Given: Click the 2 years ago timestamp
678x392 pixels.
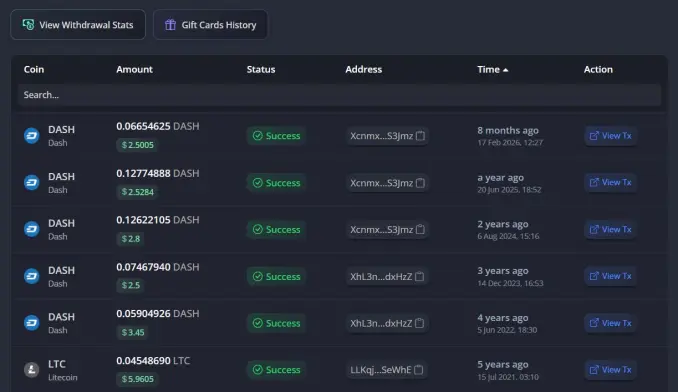Looking at the screenshot, I should pyautogui.click(x=503, y=224).
